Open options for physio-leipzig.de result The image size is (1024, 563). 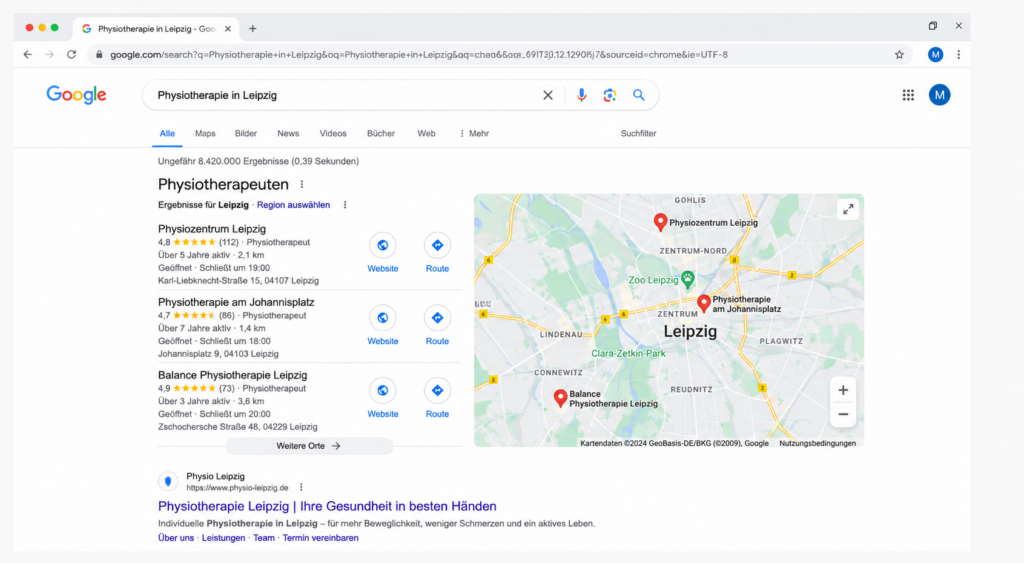point(301,487)
